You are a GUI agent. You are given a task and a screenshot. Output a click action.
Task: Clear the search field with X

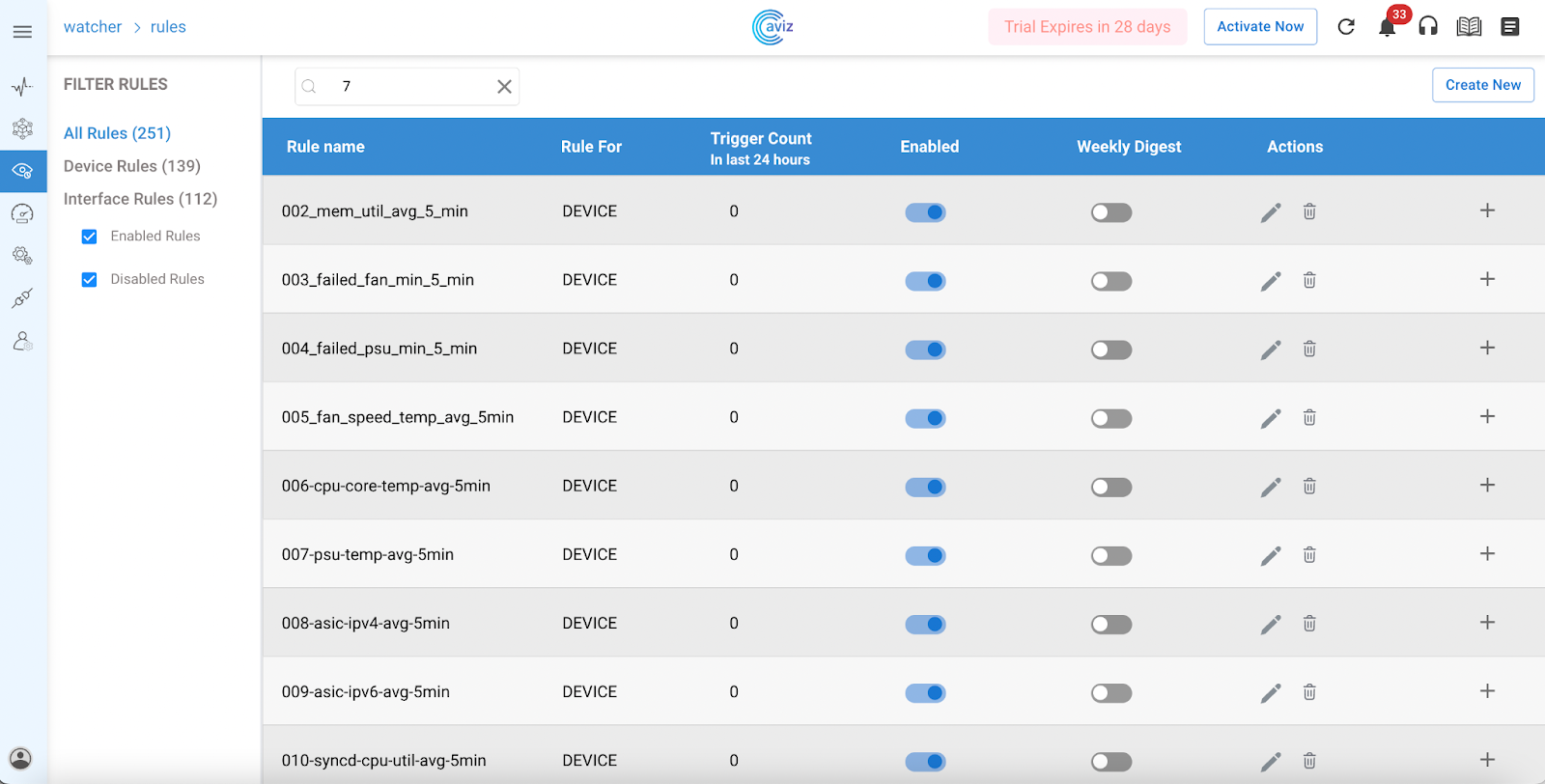504,87
